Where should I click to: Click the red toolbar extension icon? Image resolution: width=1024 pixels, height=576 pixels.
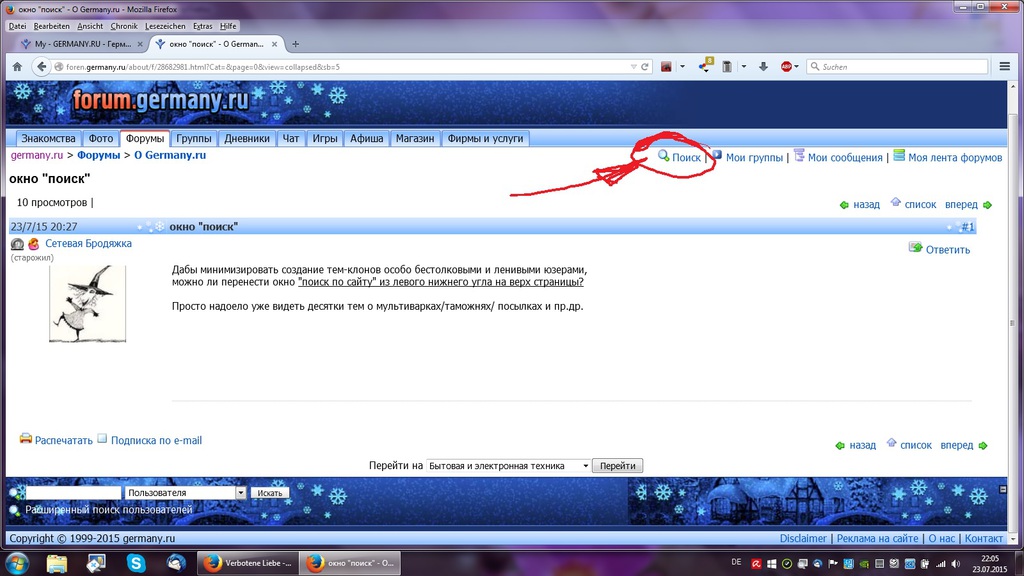click(x=666, y=67)
